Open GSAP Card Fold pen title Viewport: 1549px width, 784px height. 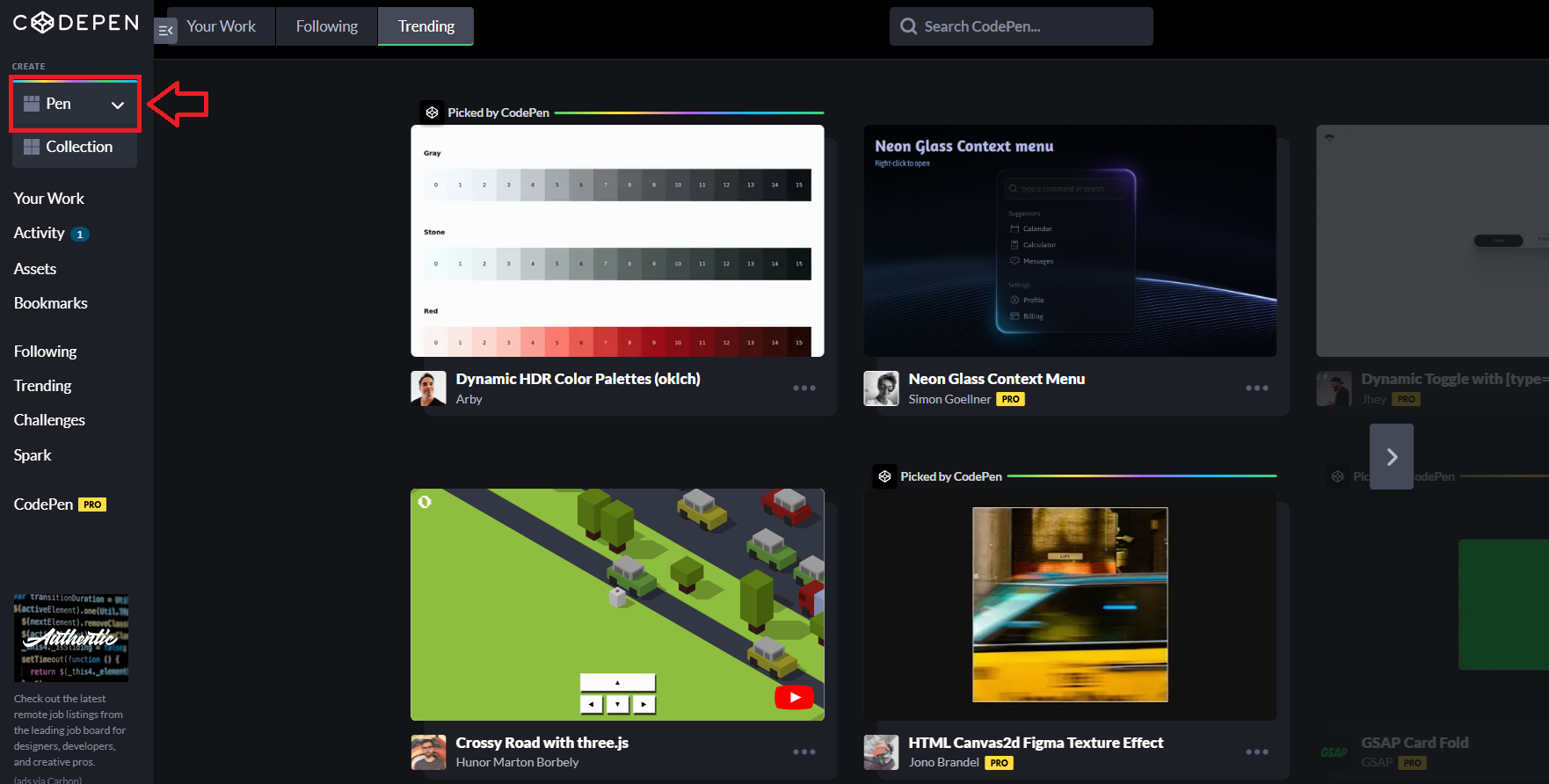[x=1414, y=743]
